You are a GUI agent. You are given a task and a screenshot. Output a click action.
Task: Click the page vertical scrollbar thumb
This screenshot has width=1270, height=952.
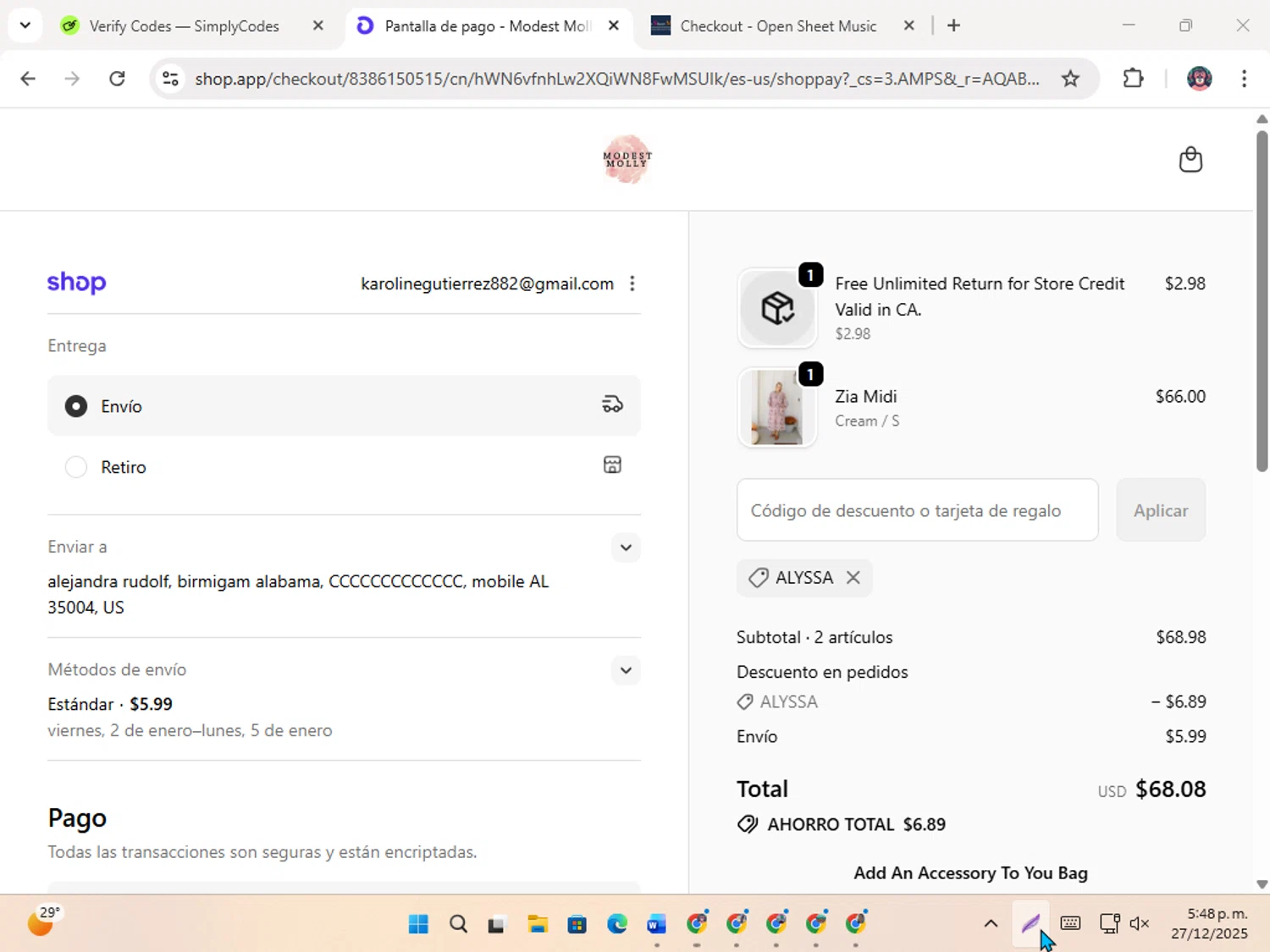point(1262,300)
